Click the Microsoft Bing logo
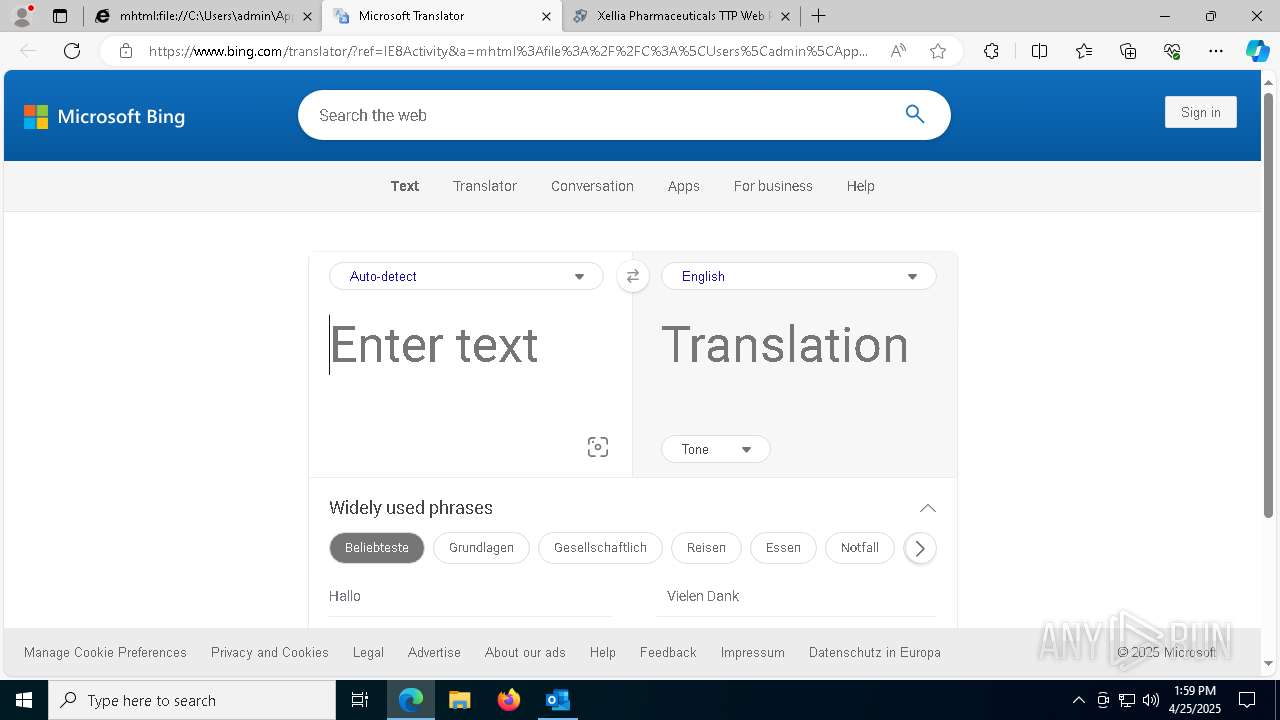 (104, 117)
